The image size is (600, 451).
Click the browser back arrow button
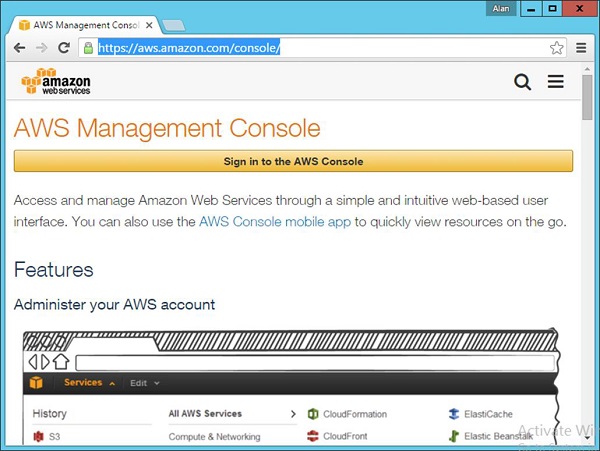coord(19,47)
